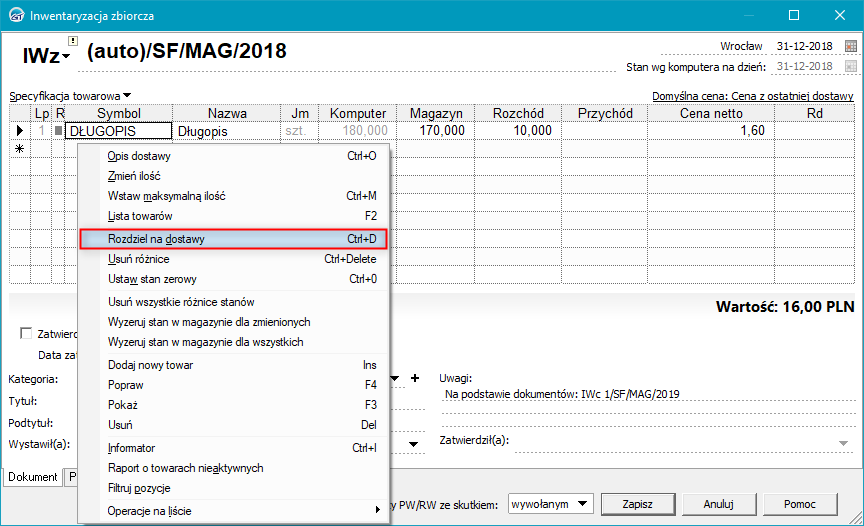Image resolution: width=864 pixels, height=526 pixels.
Task: Click the Cena netto column header
Action: pos(711,113)
